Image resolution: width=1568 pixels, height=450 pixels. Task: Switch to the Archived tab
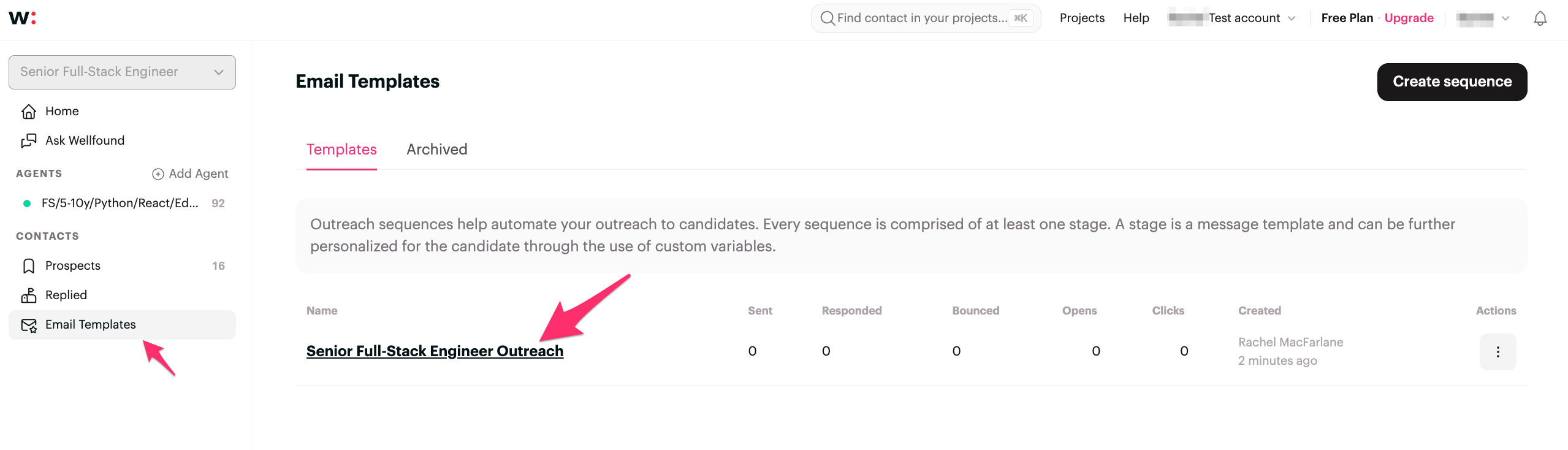tap(436, 150)
